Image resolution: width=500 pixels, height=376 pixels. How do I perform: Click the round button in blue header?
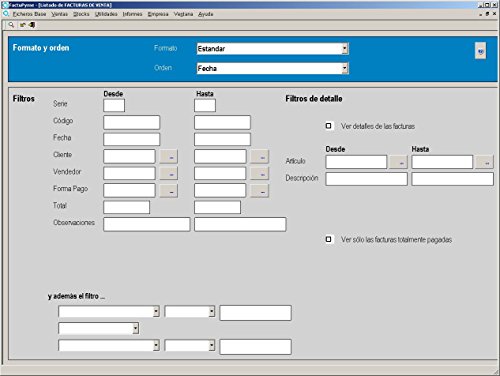click(x=480, y=51)
